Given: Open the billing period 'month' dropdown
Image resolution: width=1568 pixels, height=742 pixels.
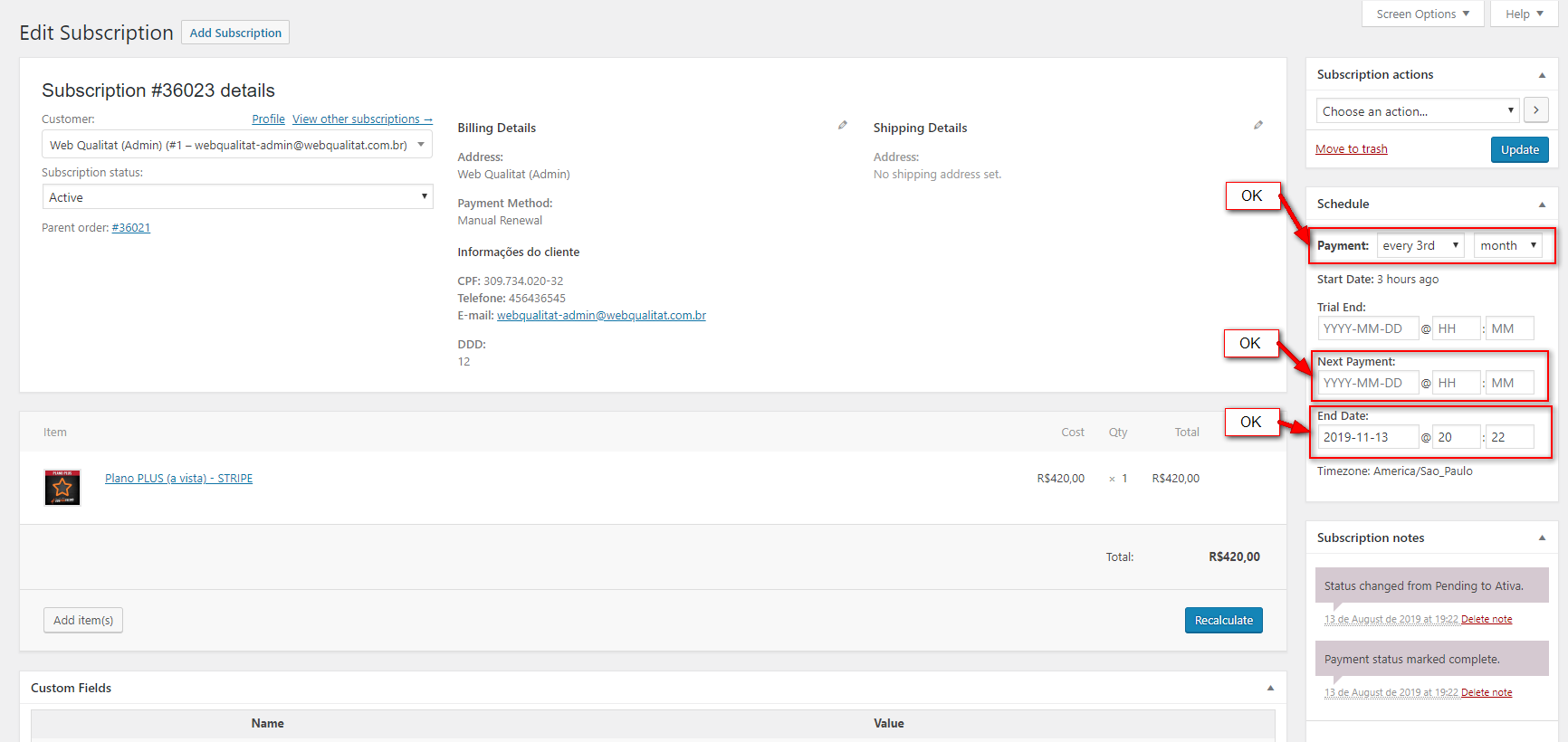Looking at the screenshot, I should (x=1507, y=246).
